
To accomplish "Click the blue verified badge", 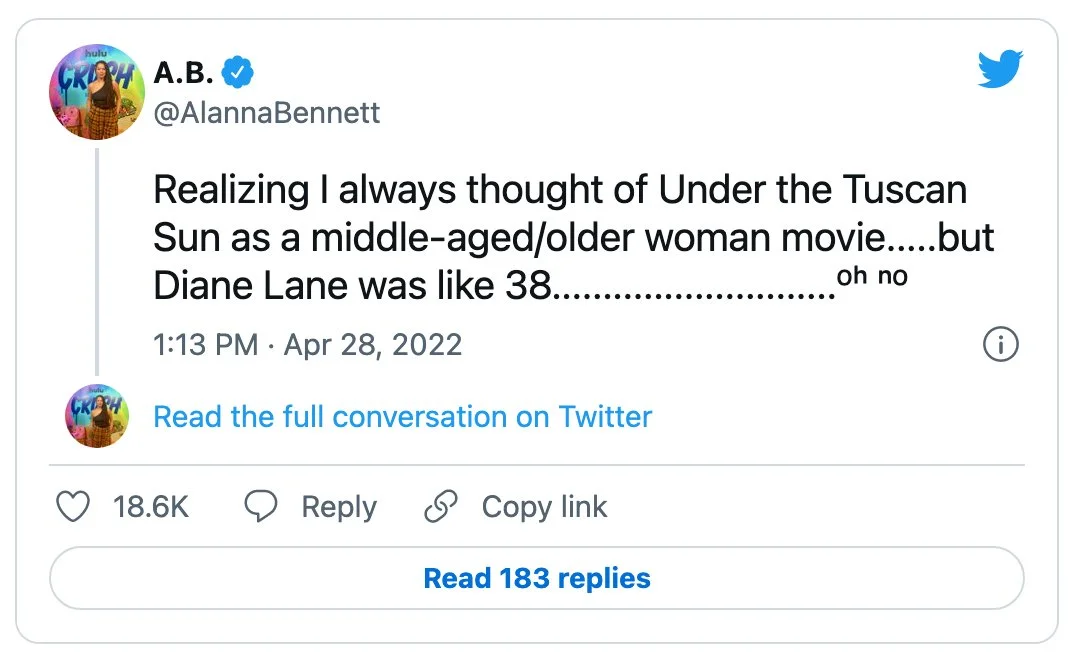I will tap(238, 72).
